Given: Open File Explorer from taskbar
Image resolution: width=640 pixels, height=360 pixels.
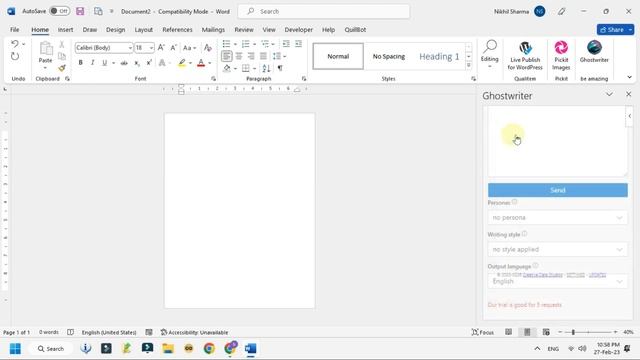Looking at the screenshot, I should coord(168,349).
